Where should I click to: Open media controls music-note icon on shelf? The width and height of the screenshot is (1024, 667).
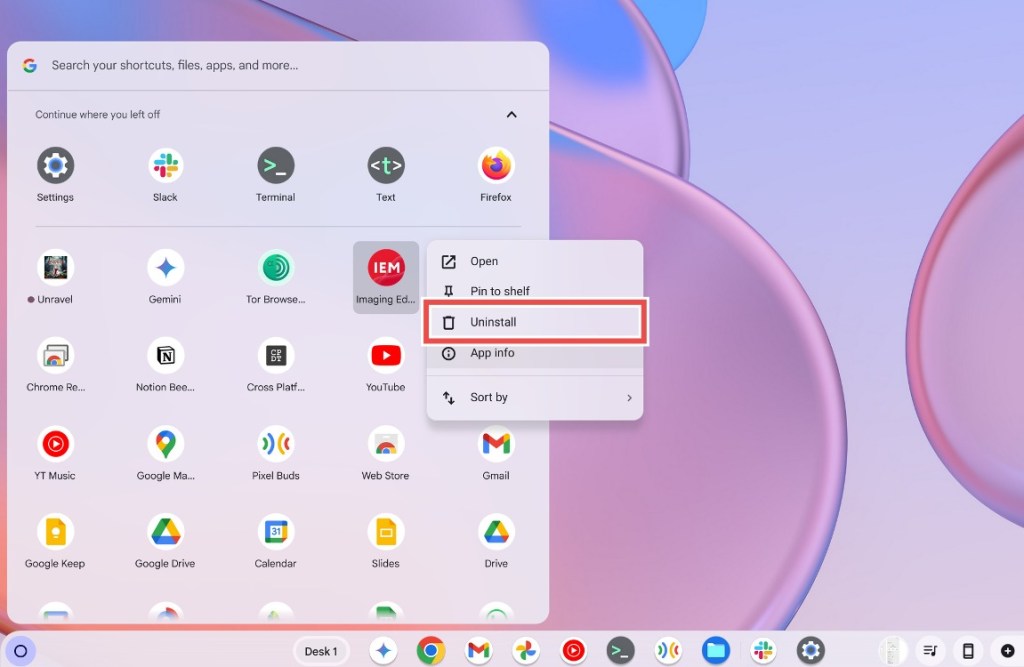pyautogui.click(x=930, y=651)
